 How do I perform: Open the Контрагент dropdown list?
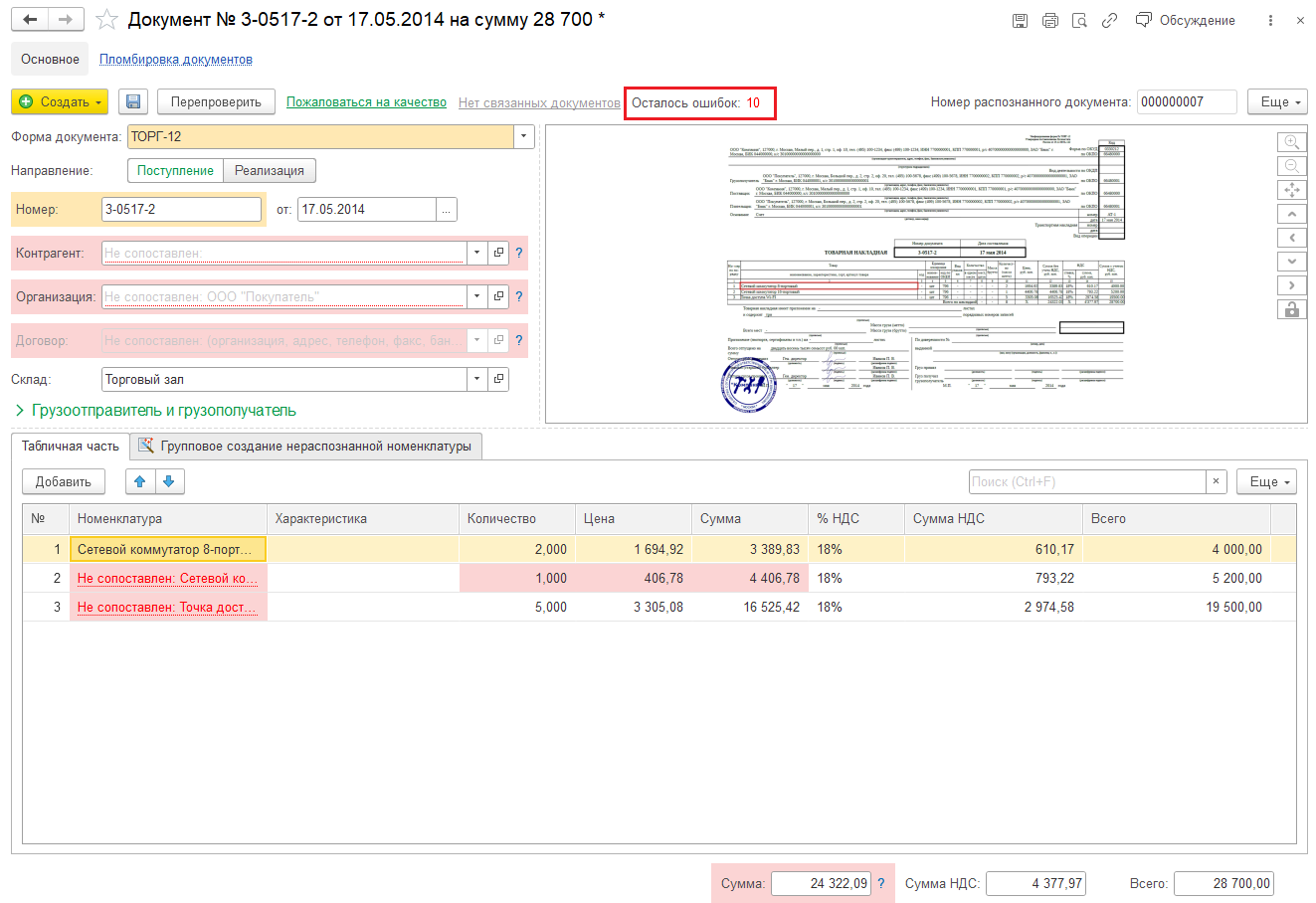[476, 253]
